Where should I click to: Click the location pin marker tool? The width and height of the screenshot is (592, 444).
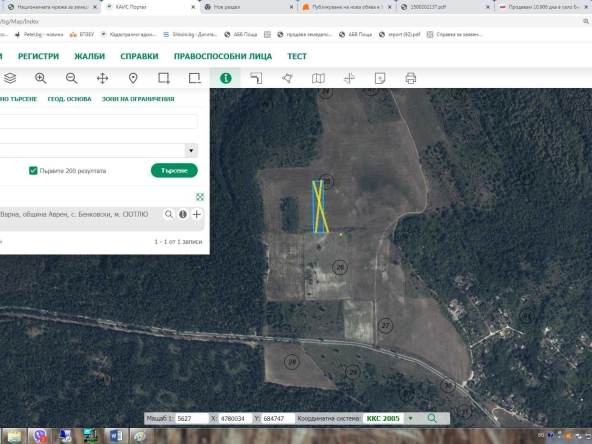coord(133,78)
